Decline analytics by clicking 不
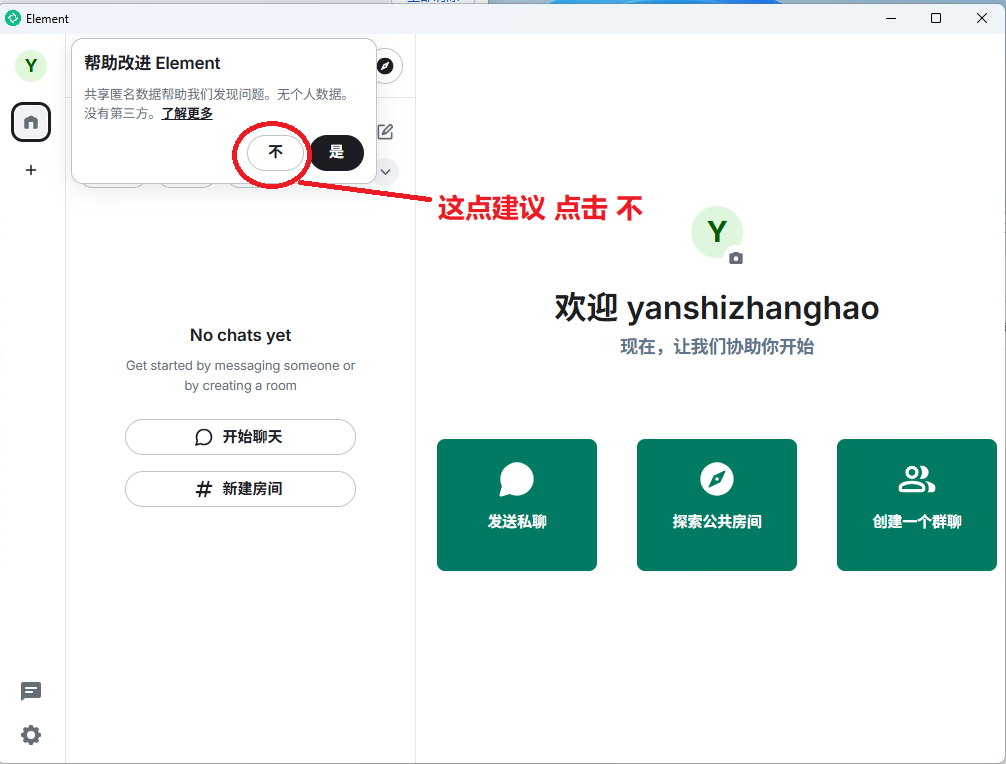The image size is (1006, 764). point(275,152)
